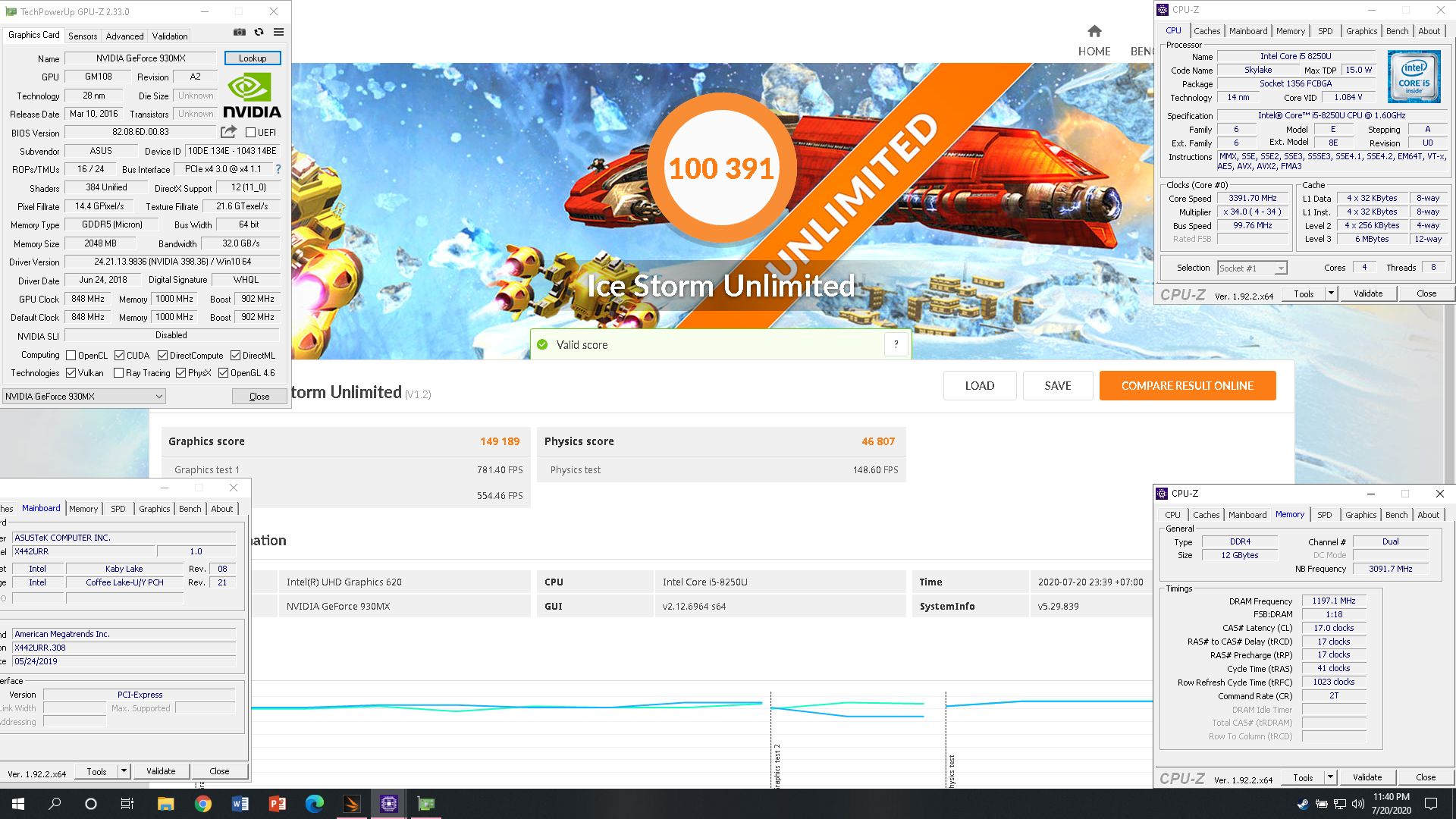Open CPU-Z Socket #1 selection dropdown

(1253, 268)
